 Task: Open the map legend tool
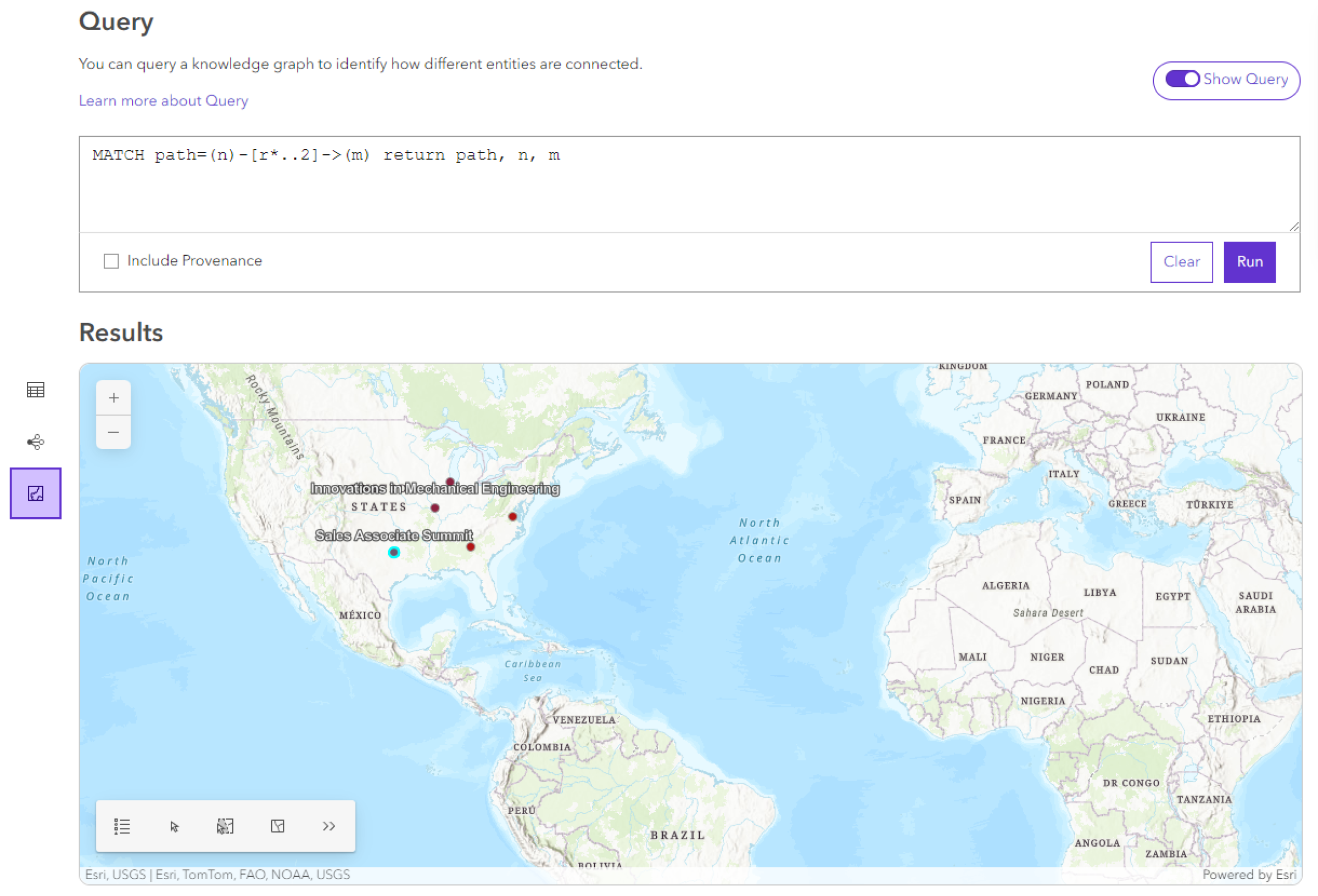click(122, 826)
